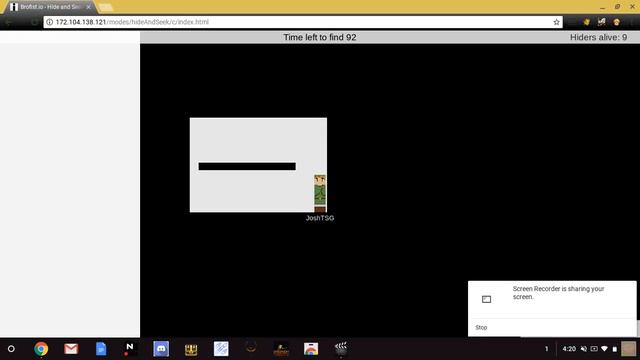This screenshot has height=360, width=640.
Task: Click the 'Hiders alive: 9' counter
Action: pos(598,38)
